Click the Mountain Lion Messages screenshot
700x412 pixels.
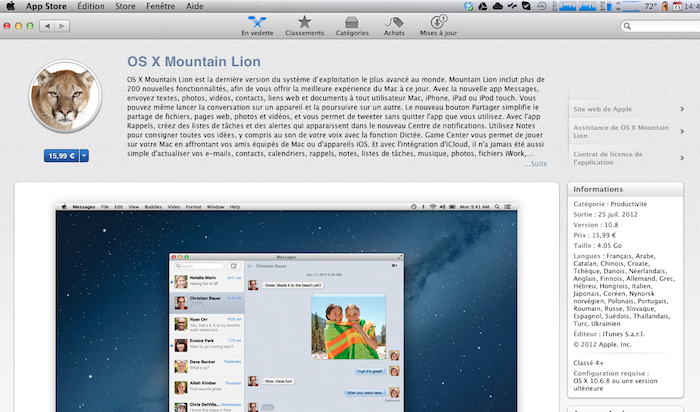point(286,307)
